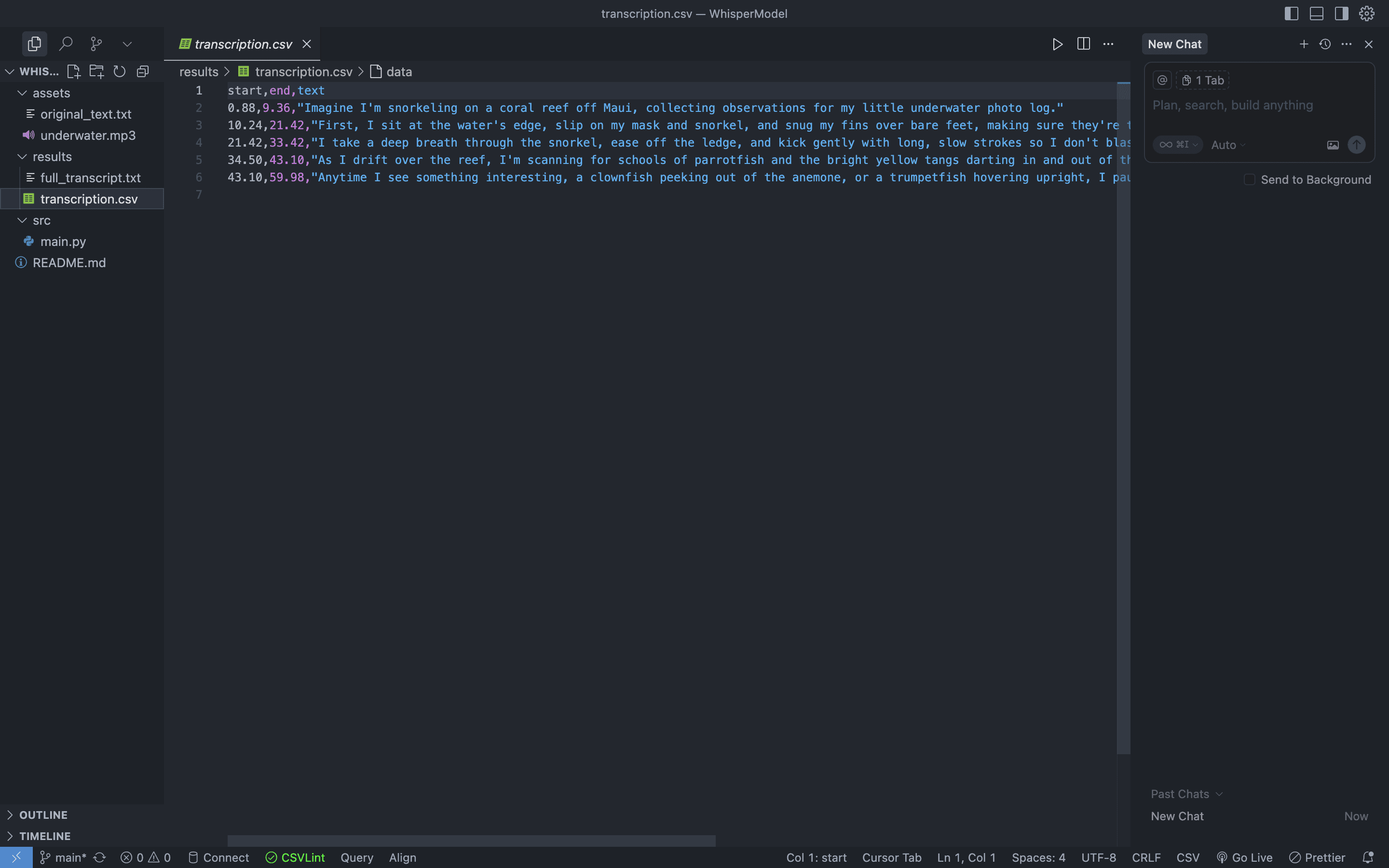1389x868 pixels.
Task: Open the Source Control view icon
Action: pyautogui.click(x=96, y=43)
